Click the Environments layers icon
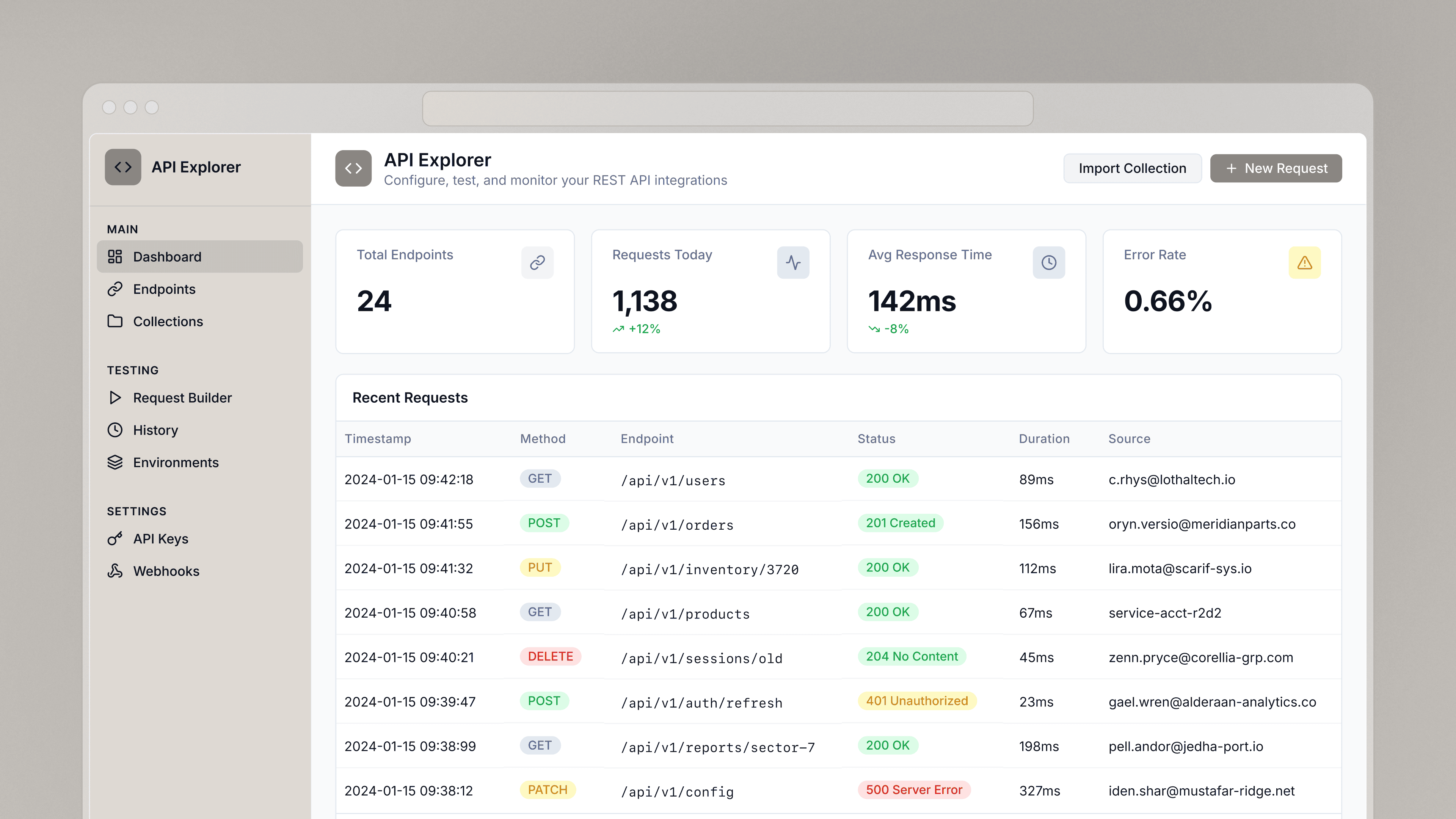Viewport: 1456px width, 819px height. 115,462
